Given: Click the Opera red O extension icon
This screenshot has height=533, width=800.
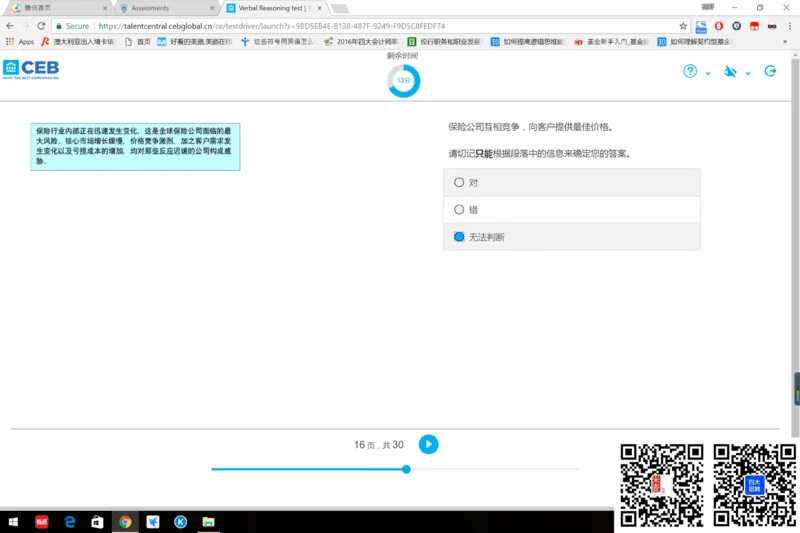Looking at the screenshot, I should click(718, 26).
